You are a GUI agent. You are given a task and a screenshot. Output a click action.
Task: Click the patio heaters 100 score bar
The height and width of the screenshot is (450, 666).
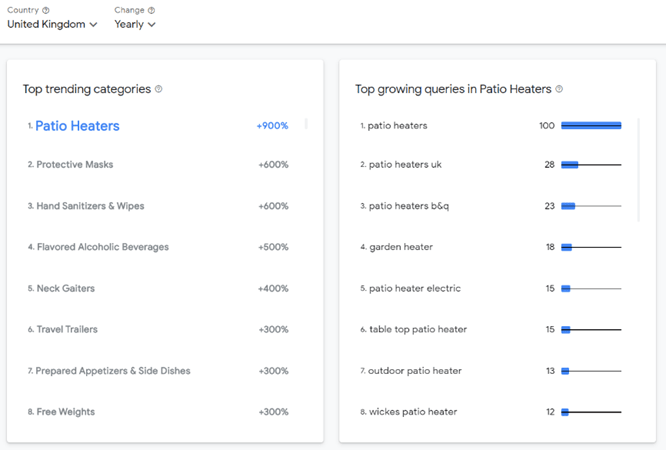click(591, 125)
